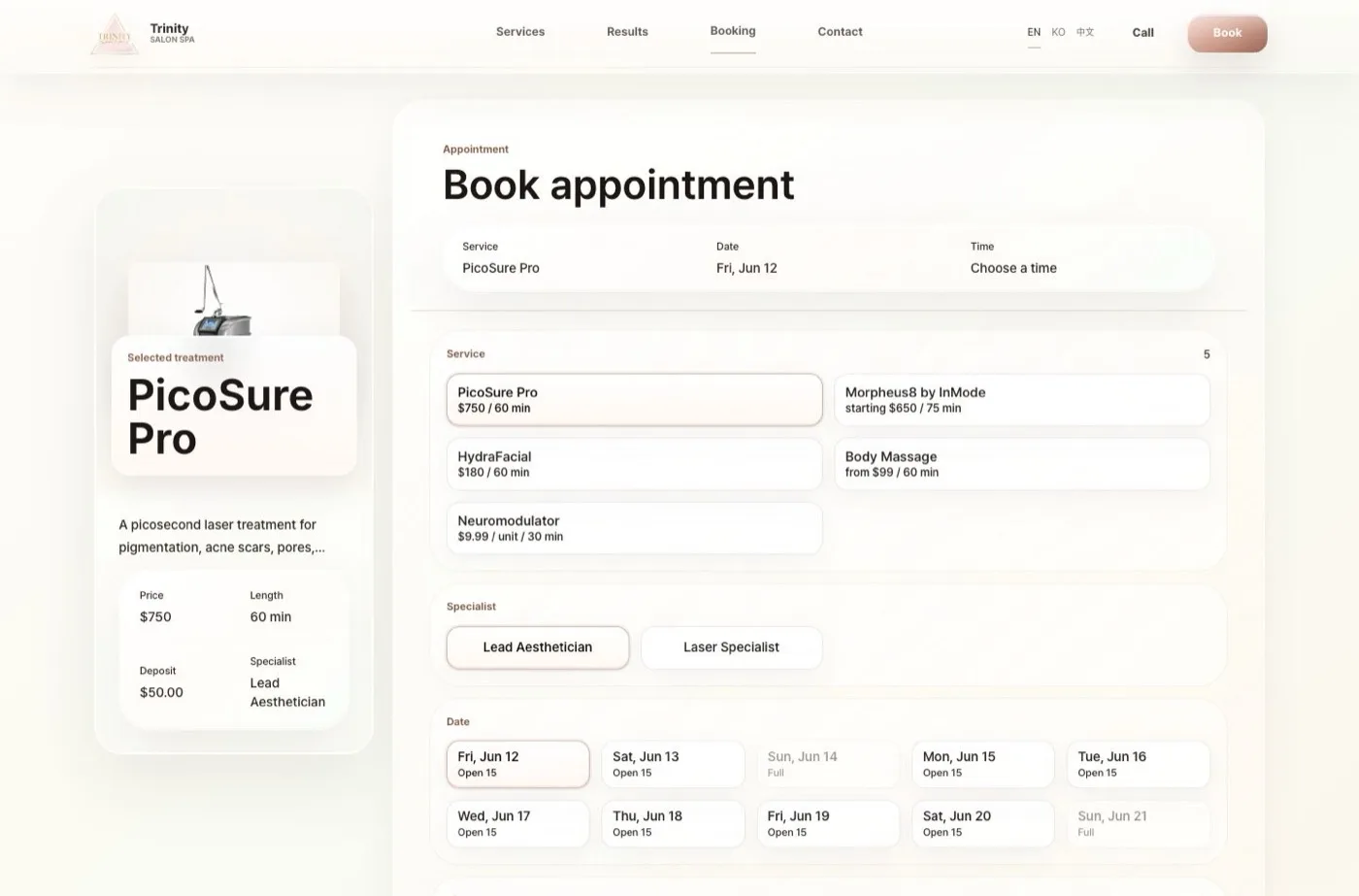Click the Call link in header
Screen dimensions: 1359x896
[x=1143, y=32]
